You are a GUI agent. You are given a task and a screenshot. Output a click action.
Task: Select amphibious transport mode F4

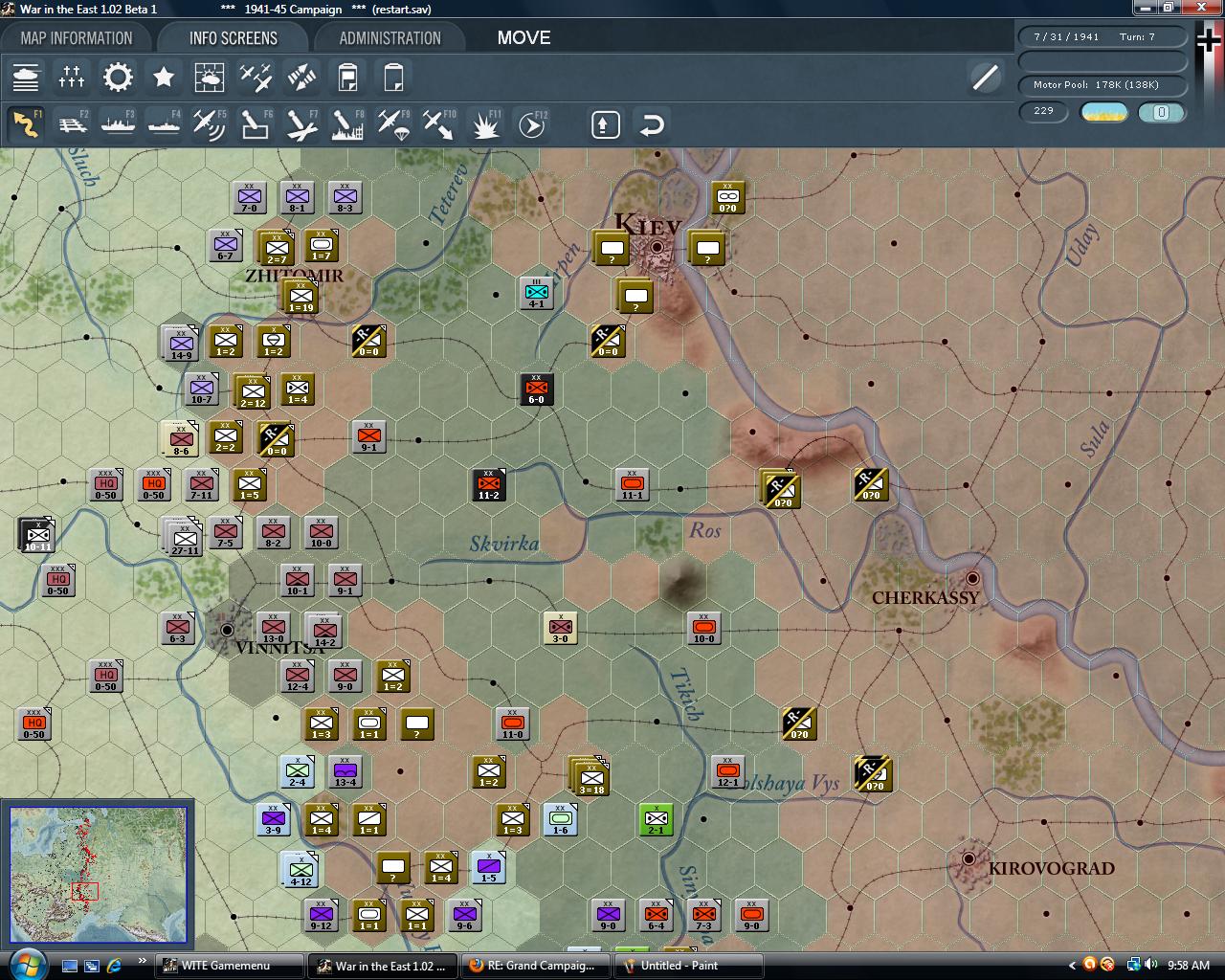164,124
